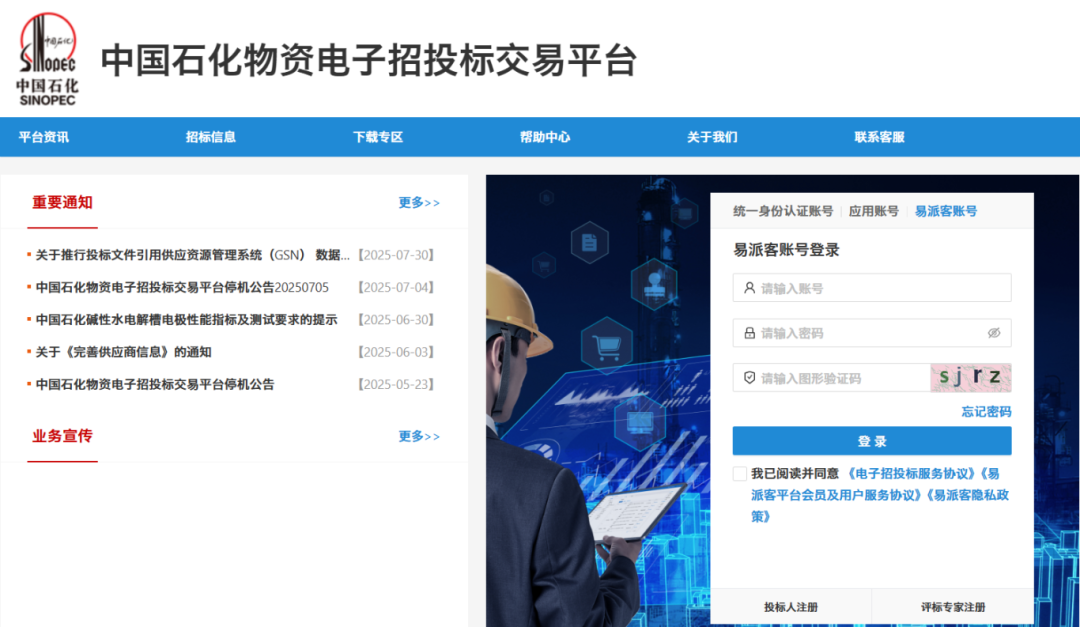This screenshot has width=1080, height=627.
Task: Open 碱性水电解槽电极性能指标 notice
Action: click(x=186, y=320)
